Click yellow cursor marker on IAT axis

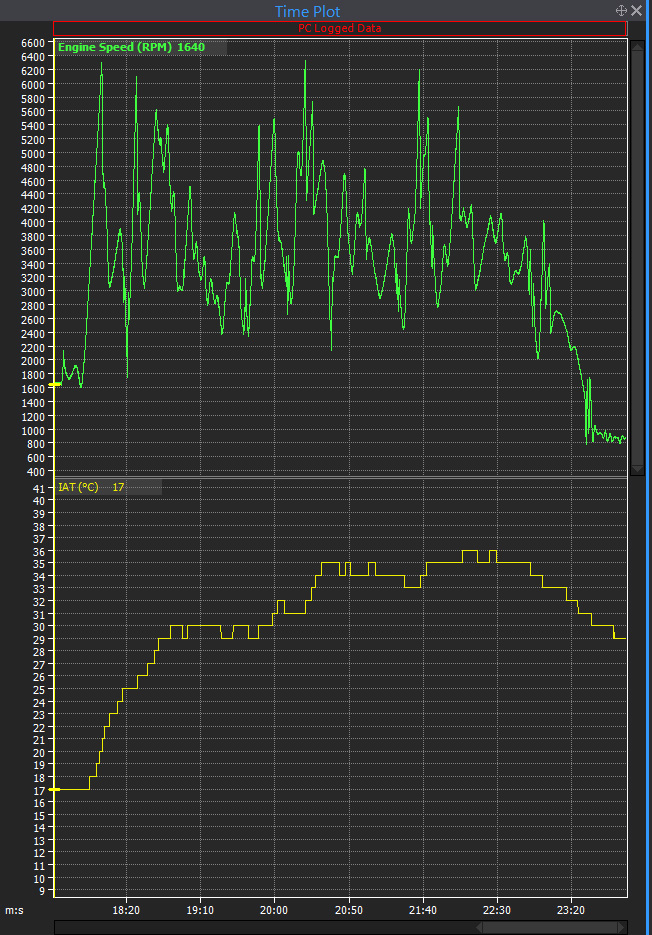[x=55, y=789]
